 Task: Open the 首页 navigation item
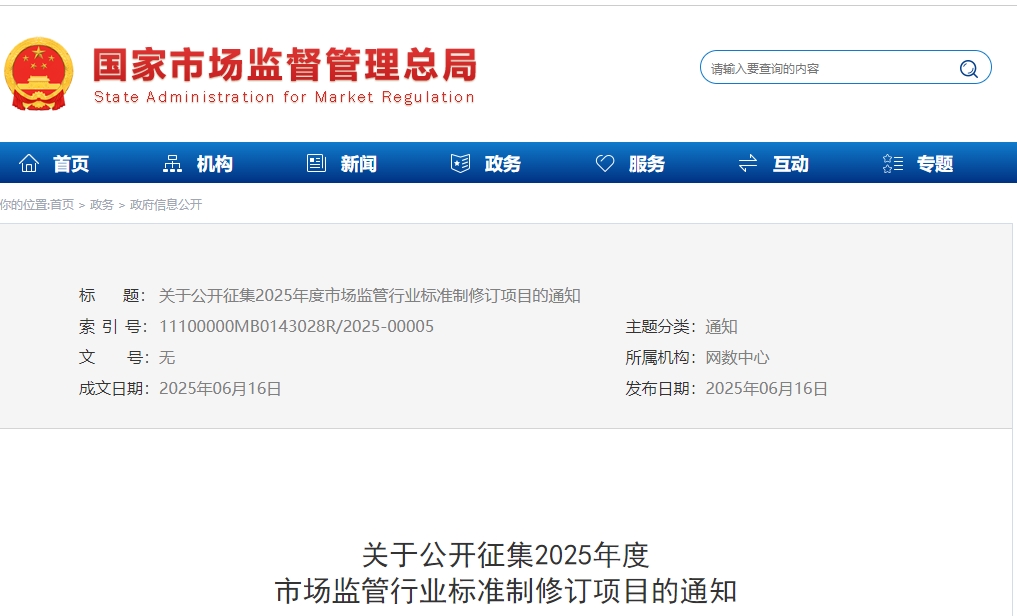(71, 163)
